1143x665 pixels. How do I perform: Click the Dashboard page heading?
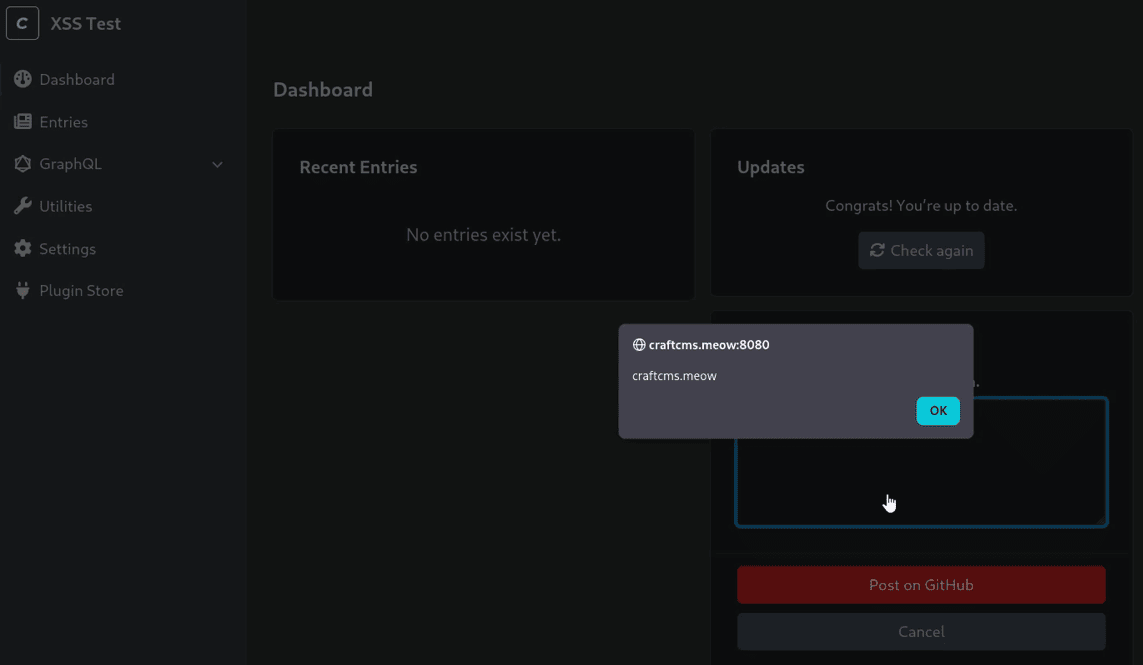(x=323, y=90)
